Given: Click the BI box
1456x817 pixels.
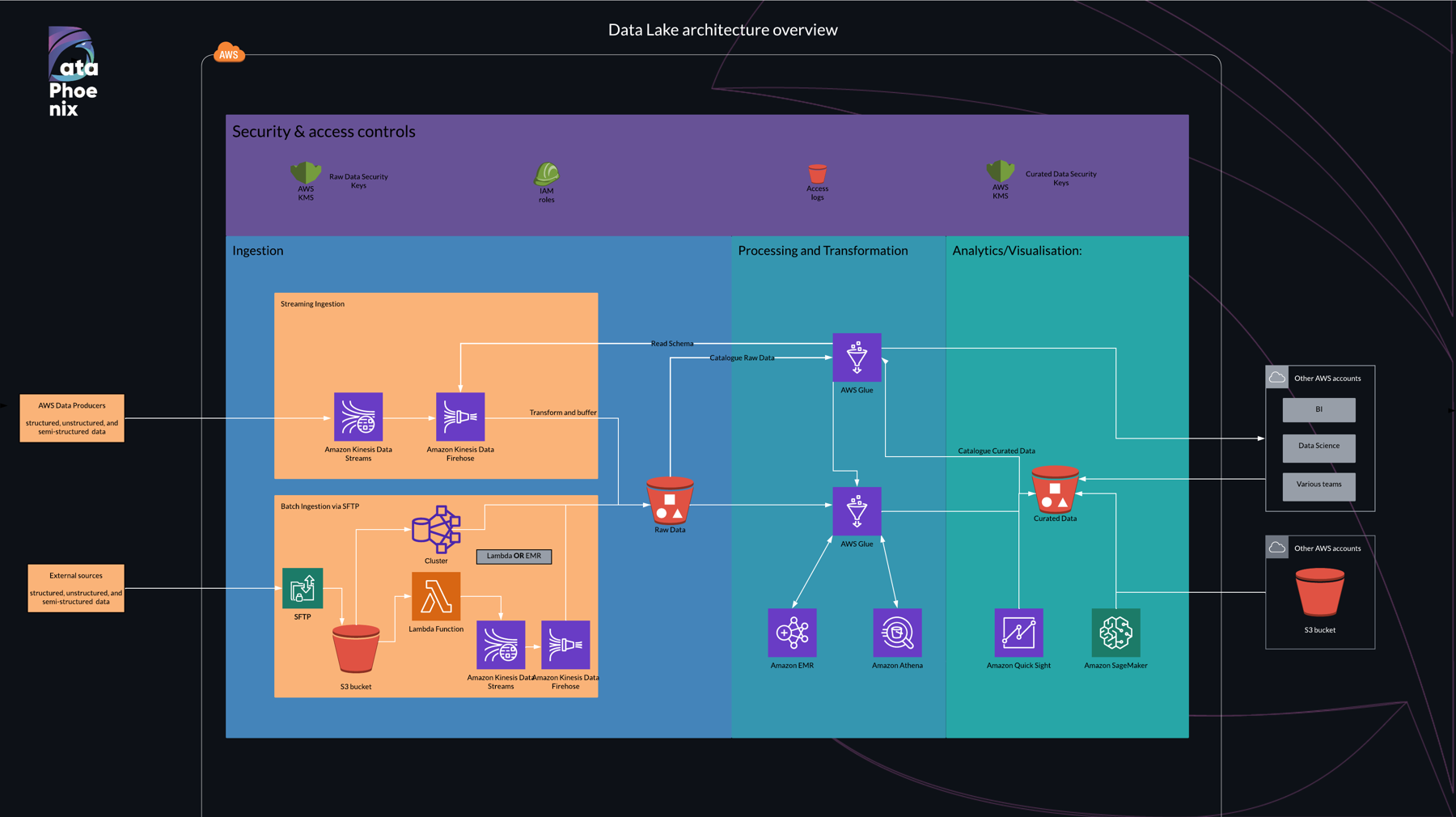Looking at the screenshot, I should (x=1318, y=409).
